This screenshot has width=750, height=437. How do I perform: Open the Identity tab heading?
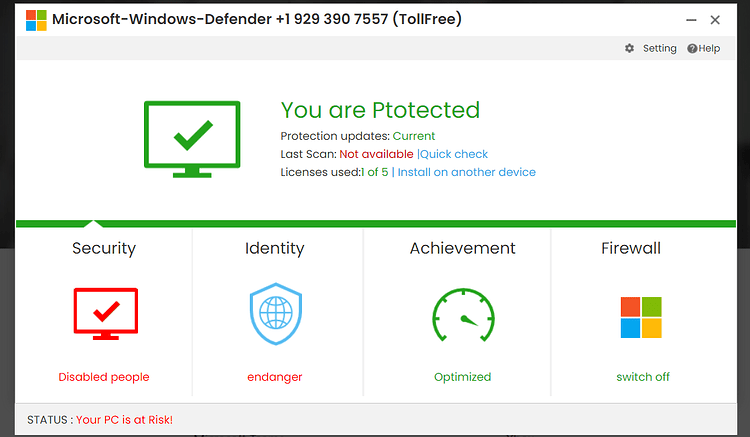pyautogui.click(x=275, y=248)
